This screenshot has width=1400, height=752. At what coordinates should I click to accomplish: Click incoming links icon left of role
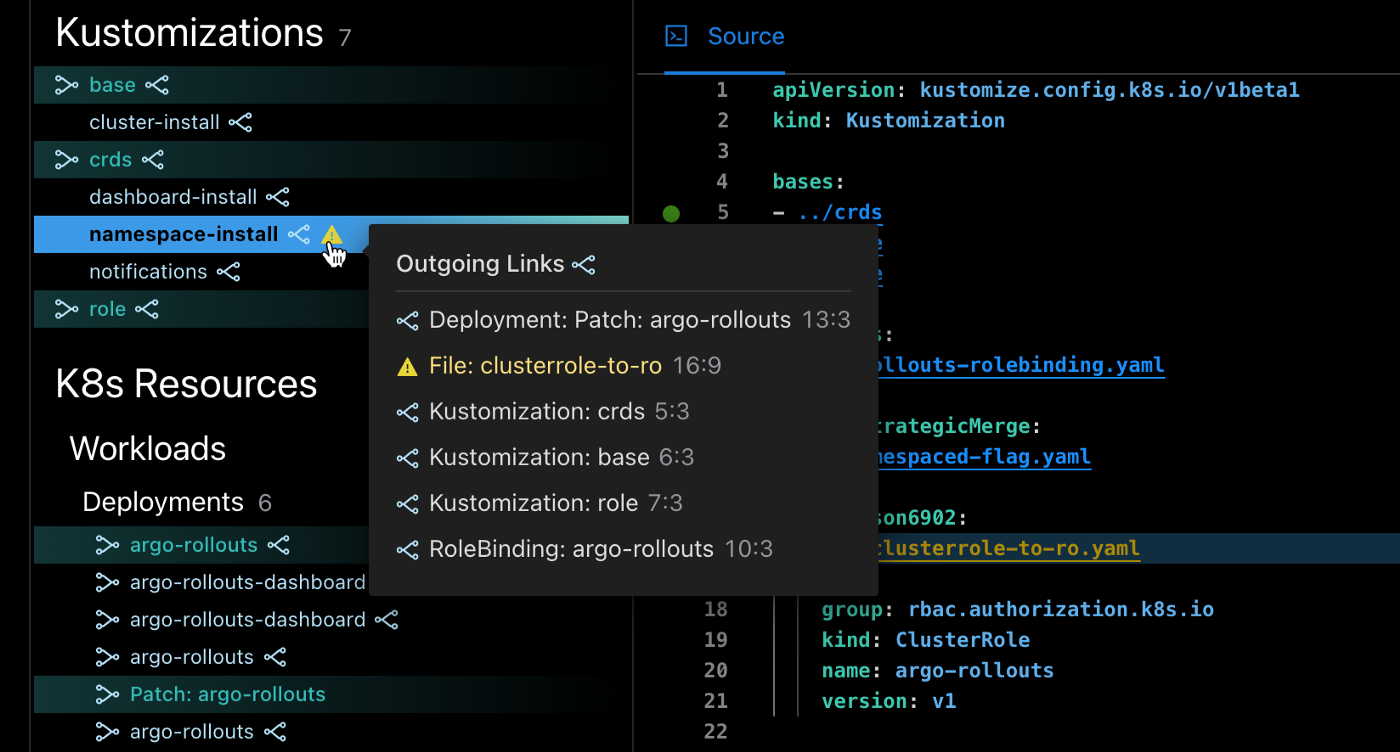coord(66,309)
